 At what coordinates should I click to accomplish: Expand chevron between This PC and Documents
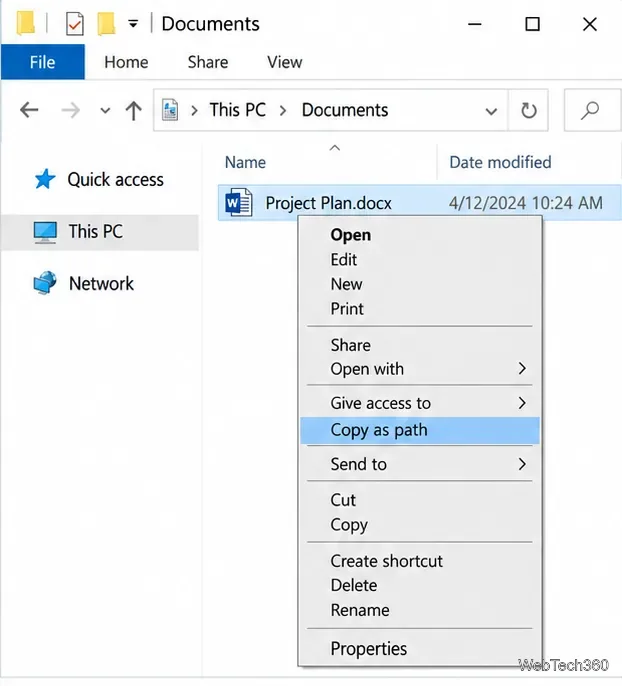pos(283,111)
